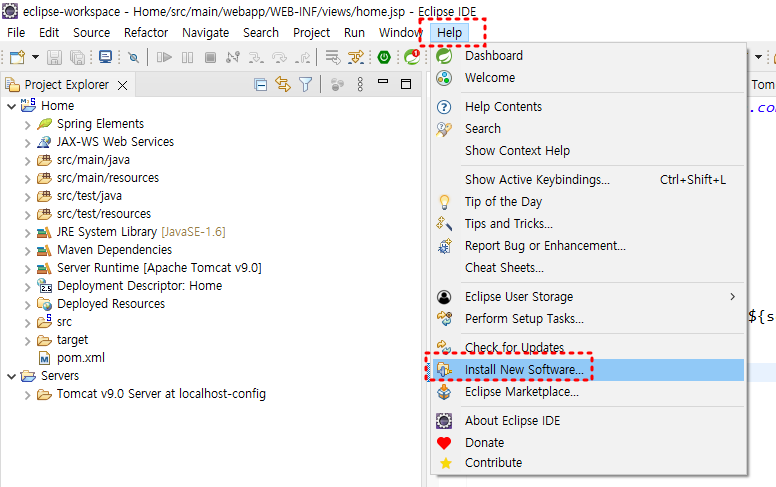776x487 pixels.
Task: Open the Edit menu
Action: tap(49, 33)
